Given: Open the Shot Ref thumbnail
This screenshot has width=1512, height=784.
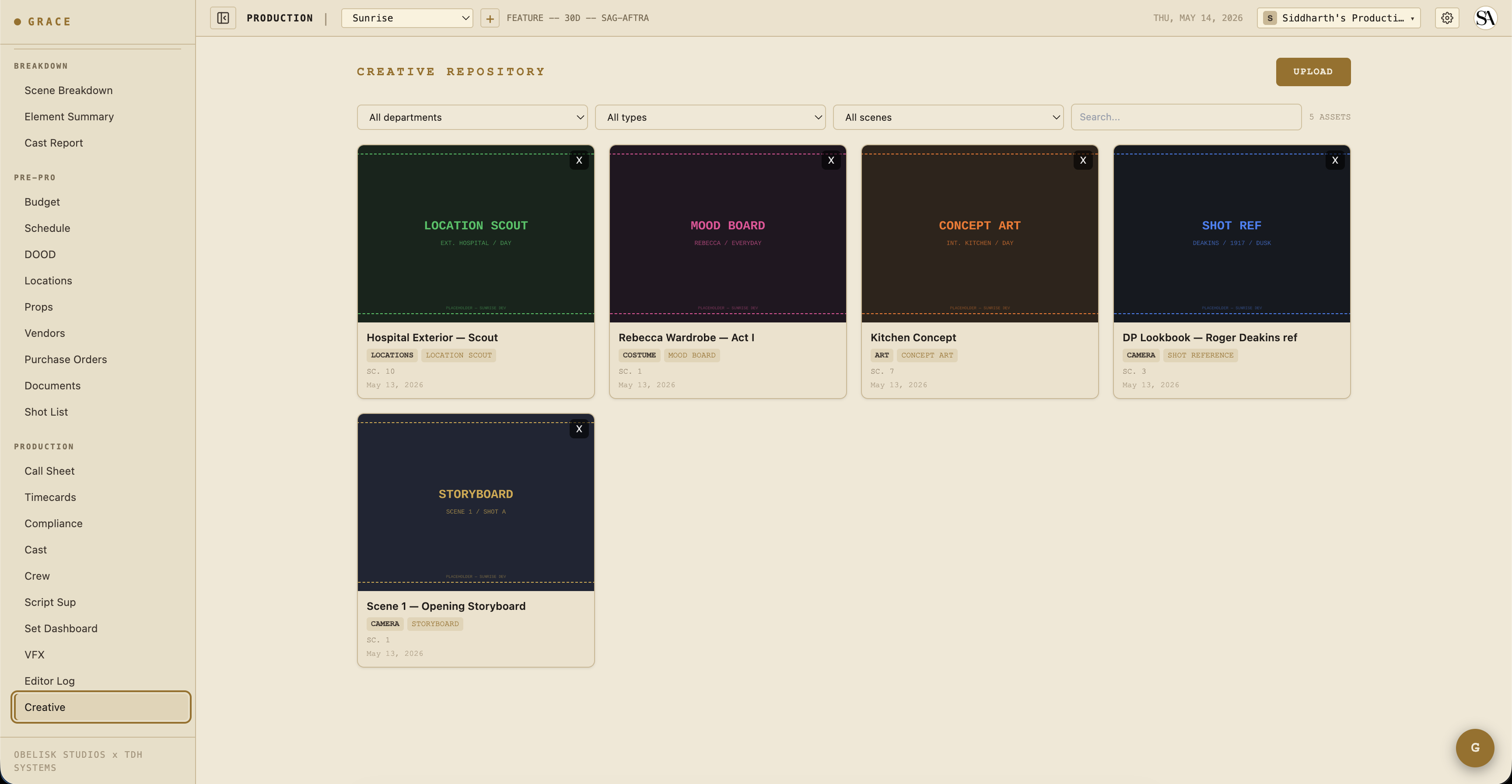Looking at the screenshot, I should click(1232, 234).
